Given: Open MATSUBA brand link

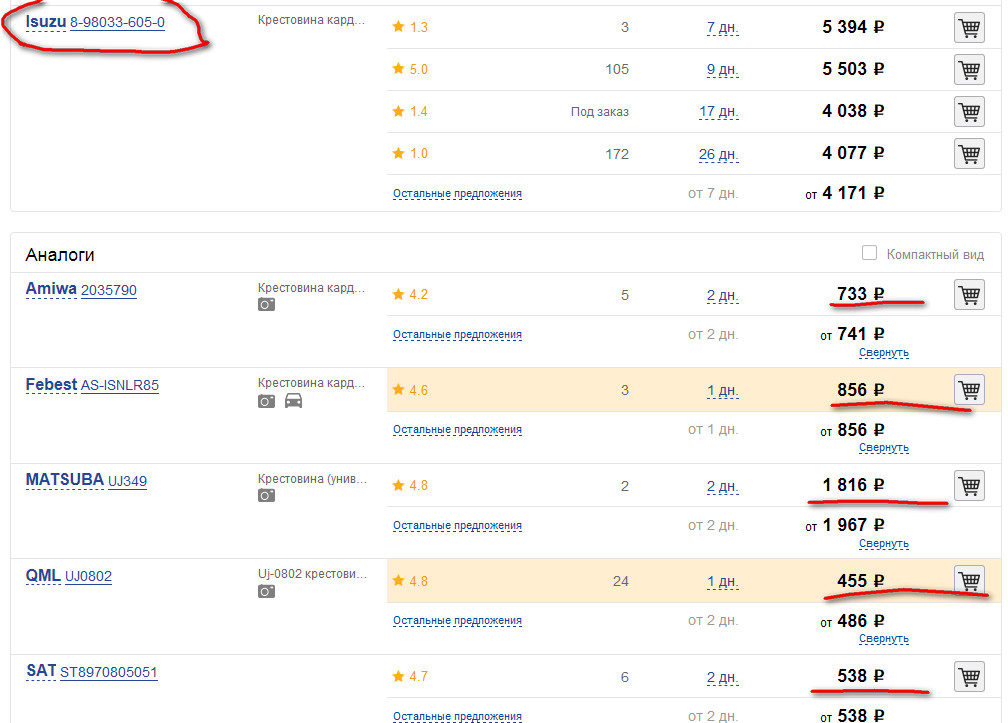Looking at the screenshot, I should (64, 480).
